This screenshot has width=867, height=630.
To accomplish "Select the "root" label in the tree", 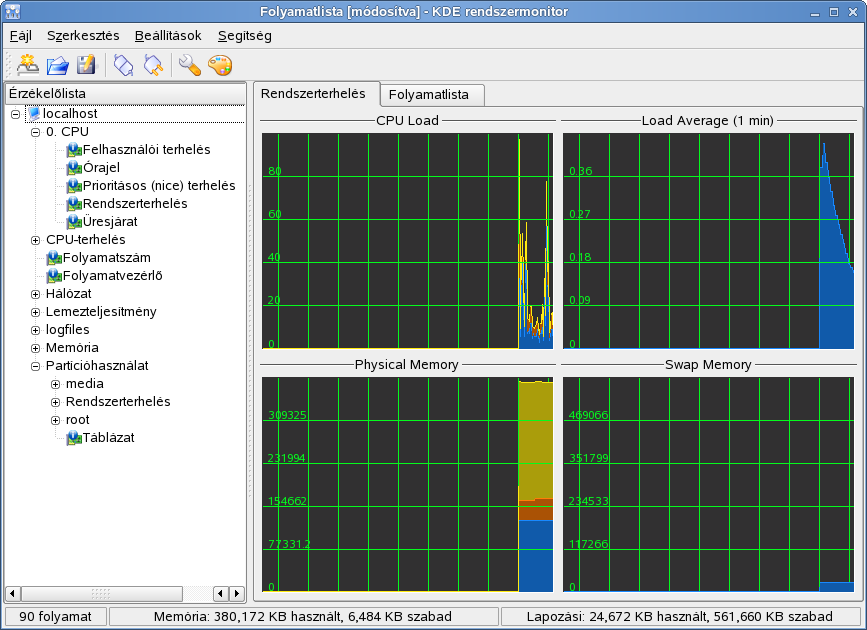I will click(77, 420).
